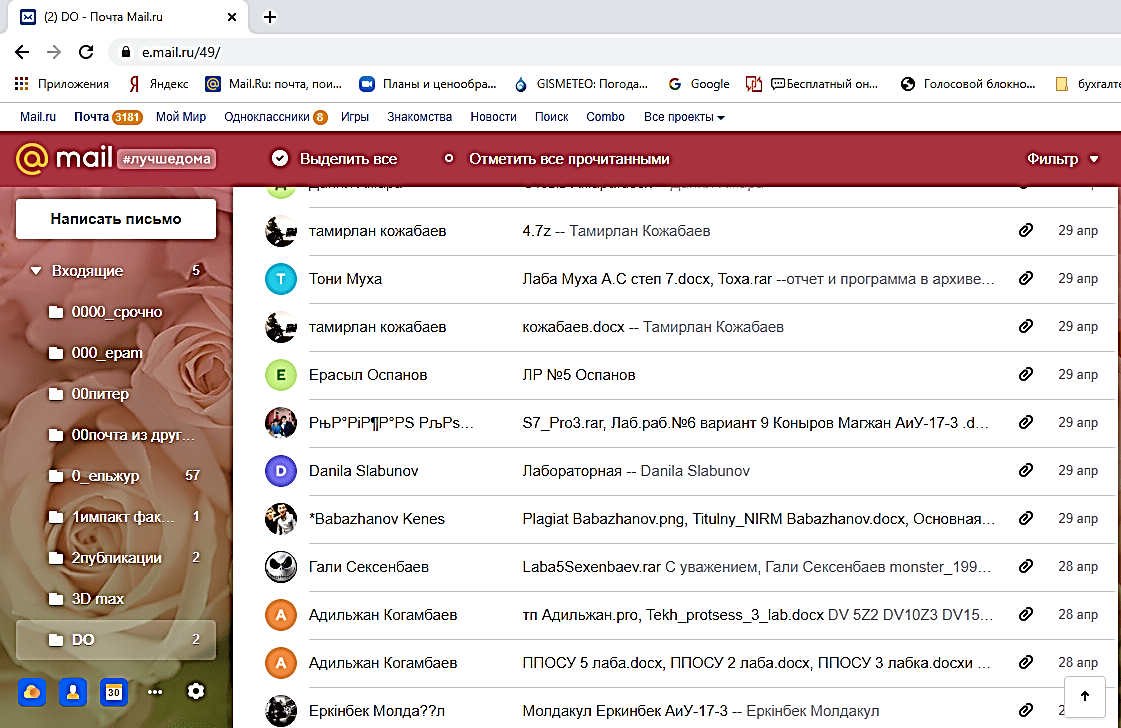Viewport: 1121px width, 728px height.
Task: Collapse the Входящие folder tree
Action: (36, 271)
